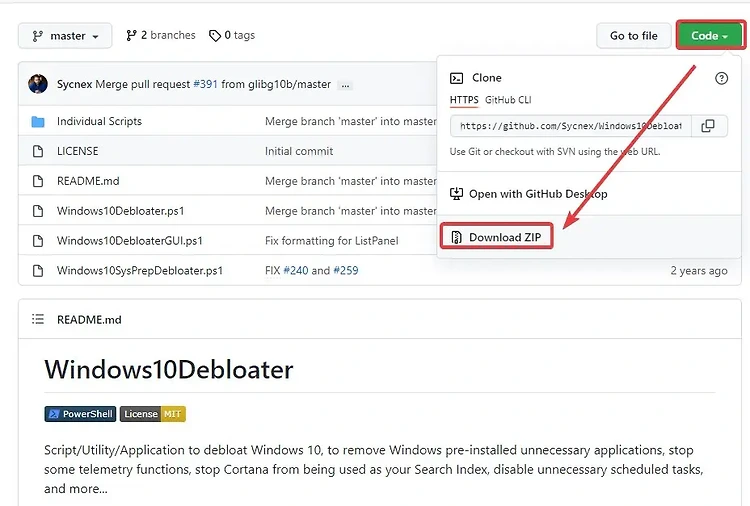Screen dimensions: 750x506
Task: Switch to the HTTPS clone tab
Action: click(464, 100)
